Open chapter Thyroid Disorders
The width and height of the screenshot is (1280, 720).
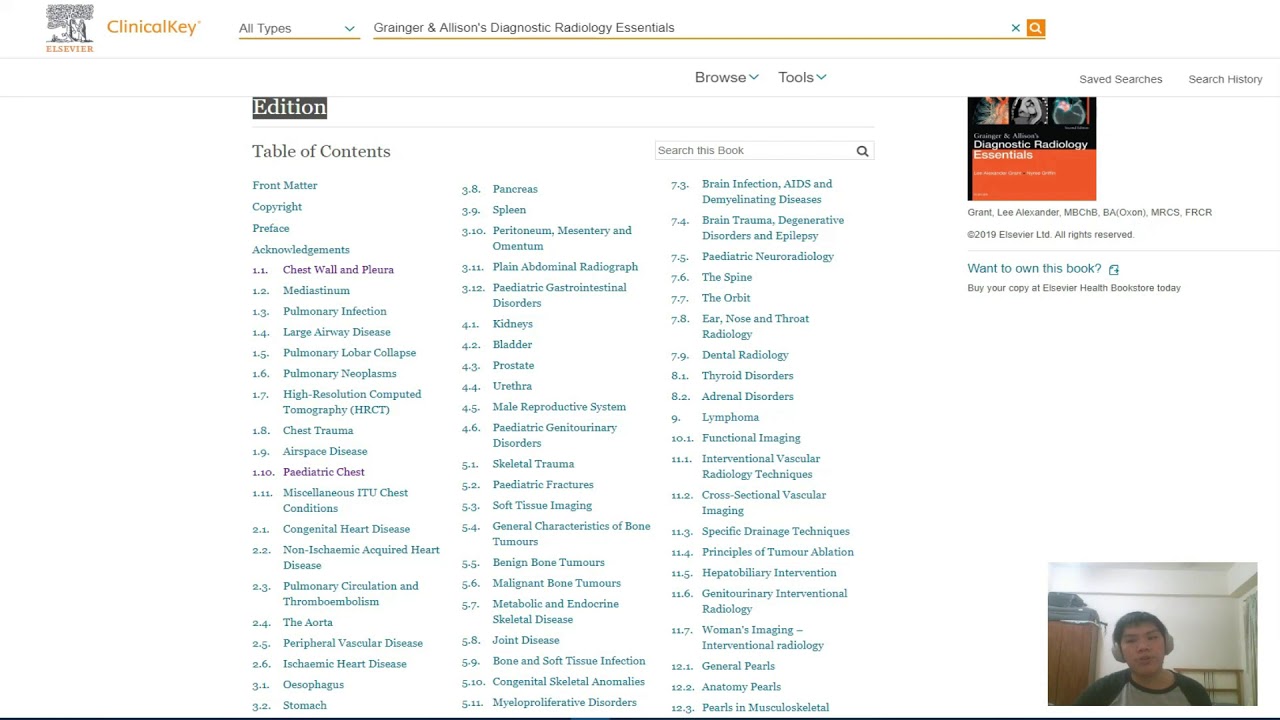[x=747, y=376]
